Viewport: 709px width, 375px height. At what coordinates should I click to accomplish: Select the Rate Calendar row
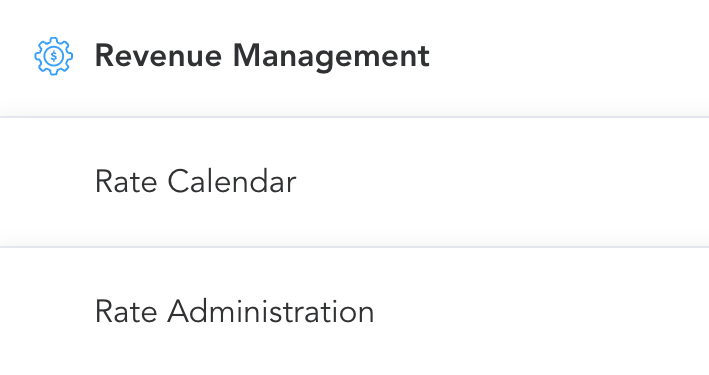click(354, 182)
